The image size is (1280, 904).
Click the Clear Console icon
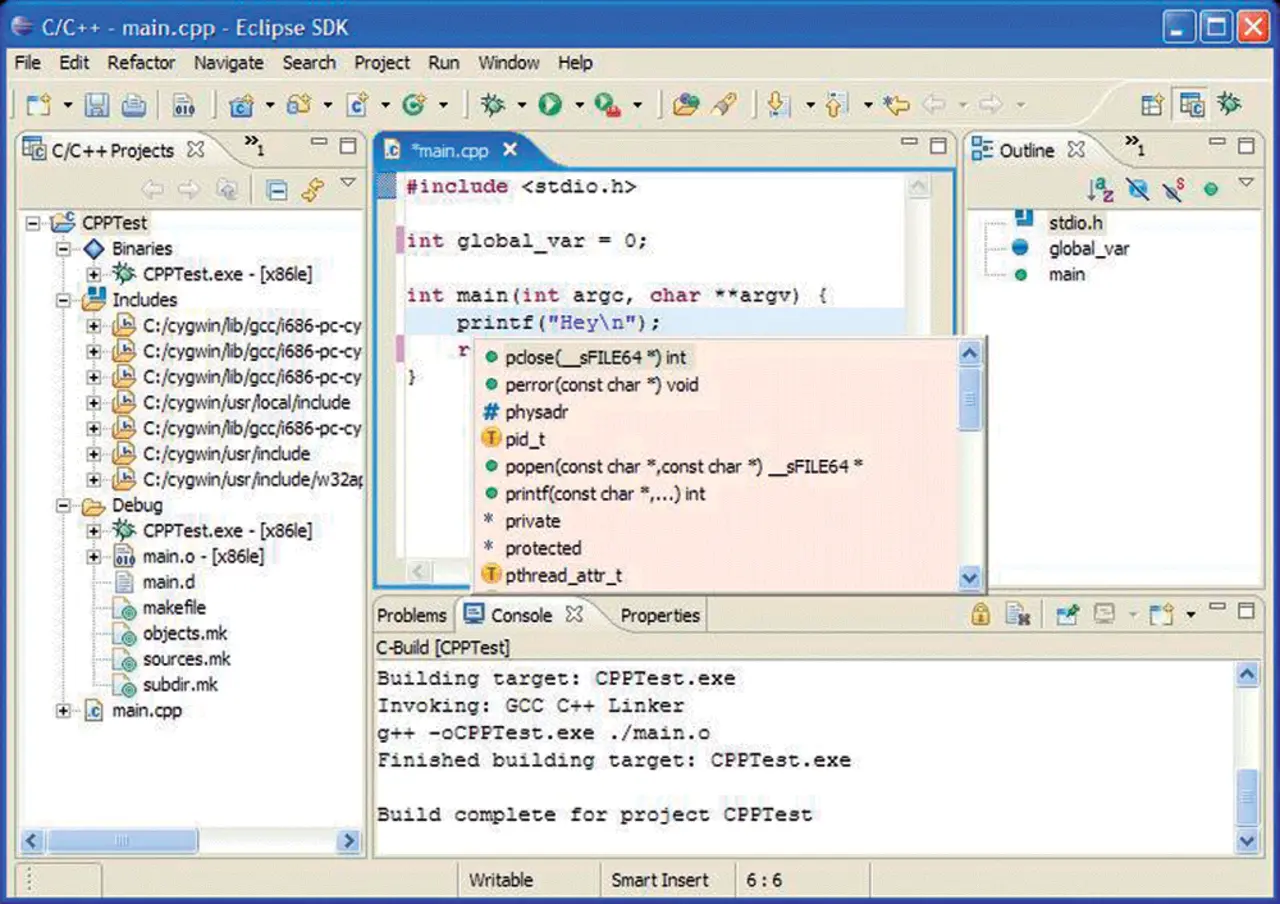tap(1017, 614)
